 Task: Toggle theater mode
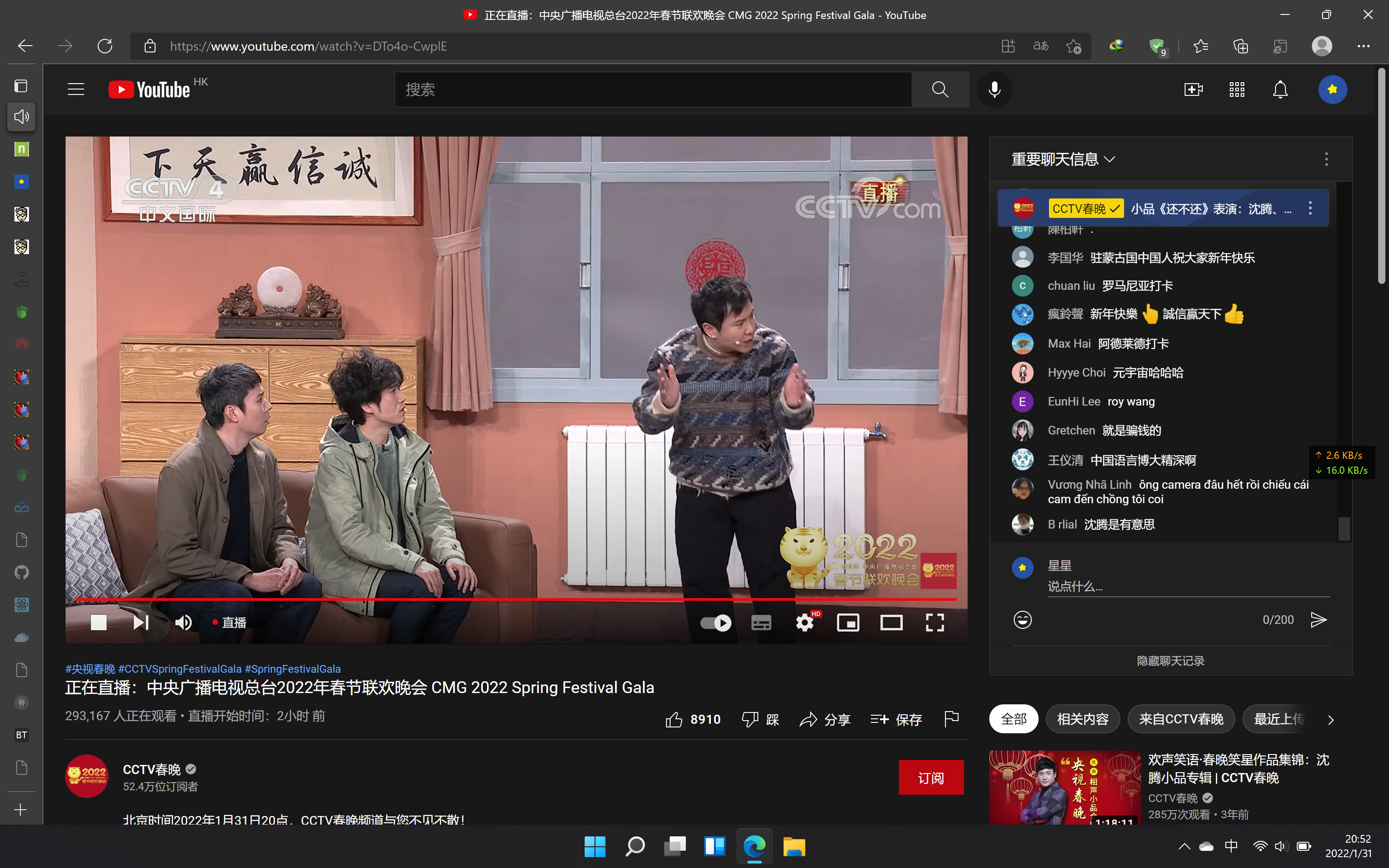(x=891, y=623)
